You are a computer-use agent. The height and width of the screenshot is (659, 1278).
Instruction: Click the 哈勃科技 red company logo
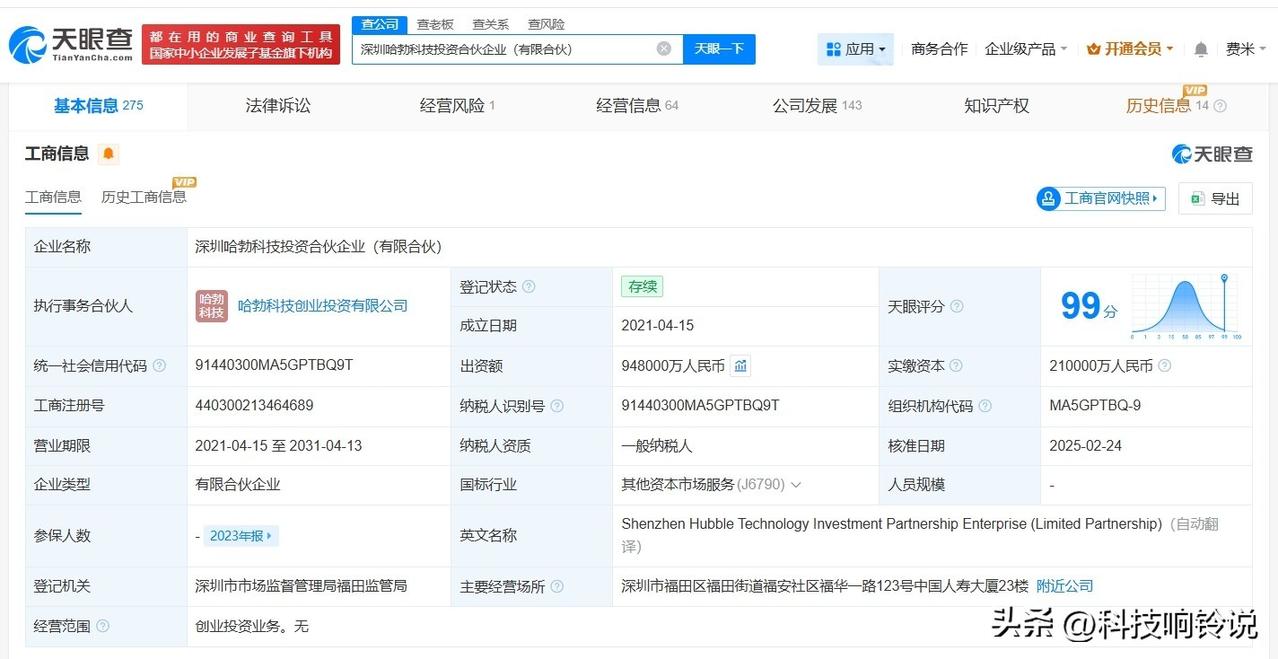(211, 306)
